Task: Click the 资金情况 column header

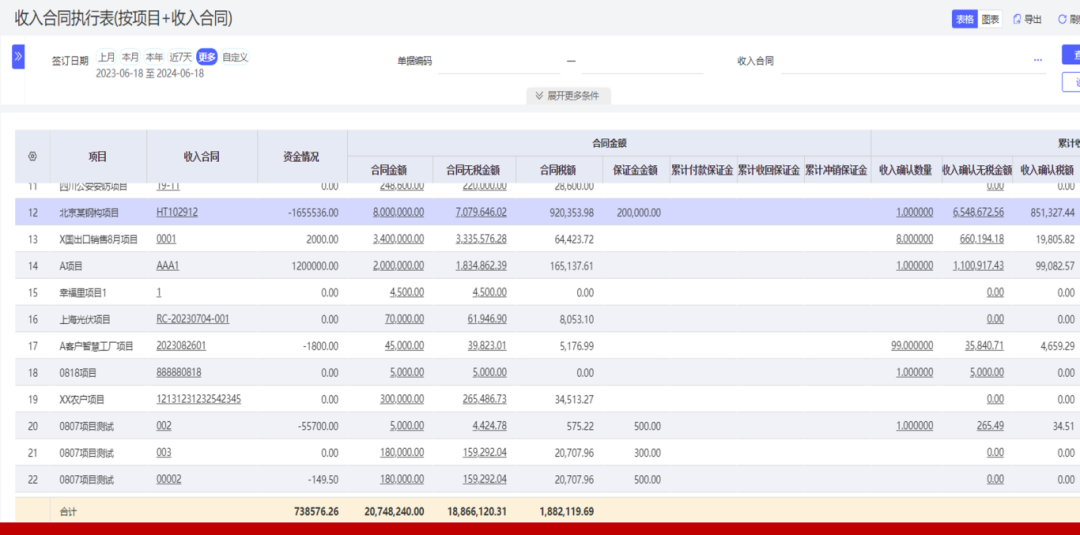Action: pos(301,157)
